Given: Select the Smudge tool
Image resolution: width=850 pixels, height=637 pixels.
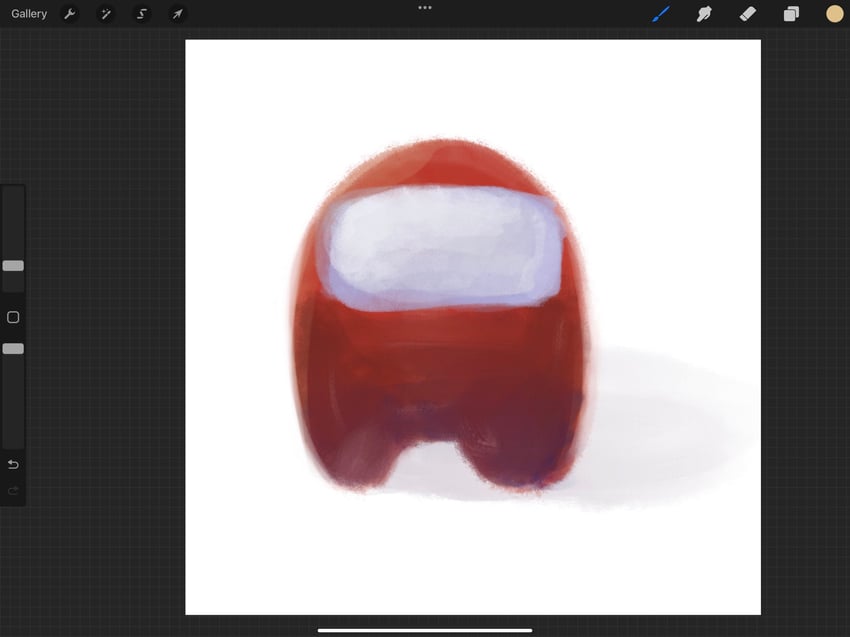Looking at the screenshot, I should point(704,14).
